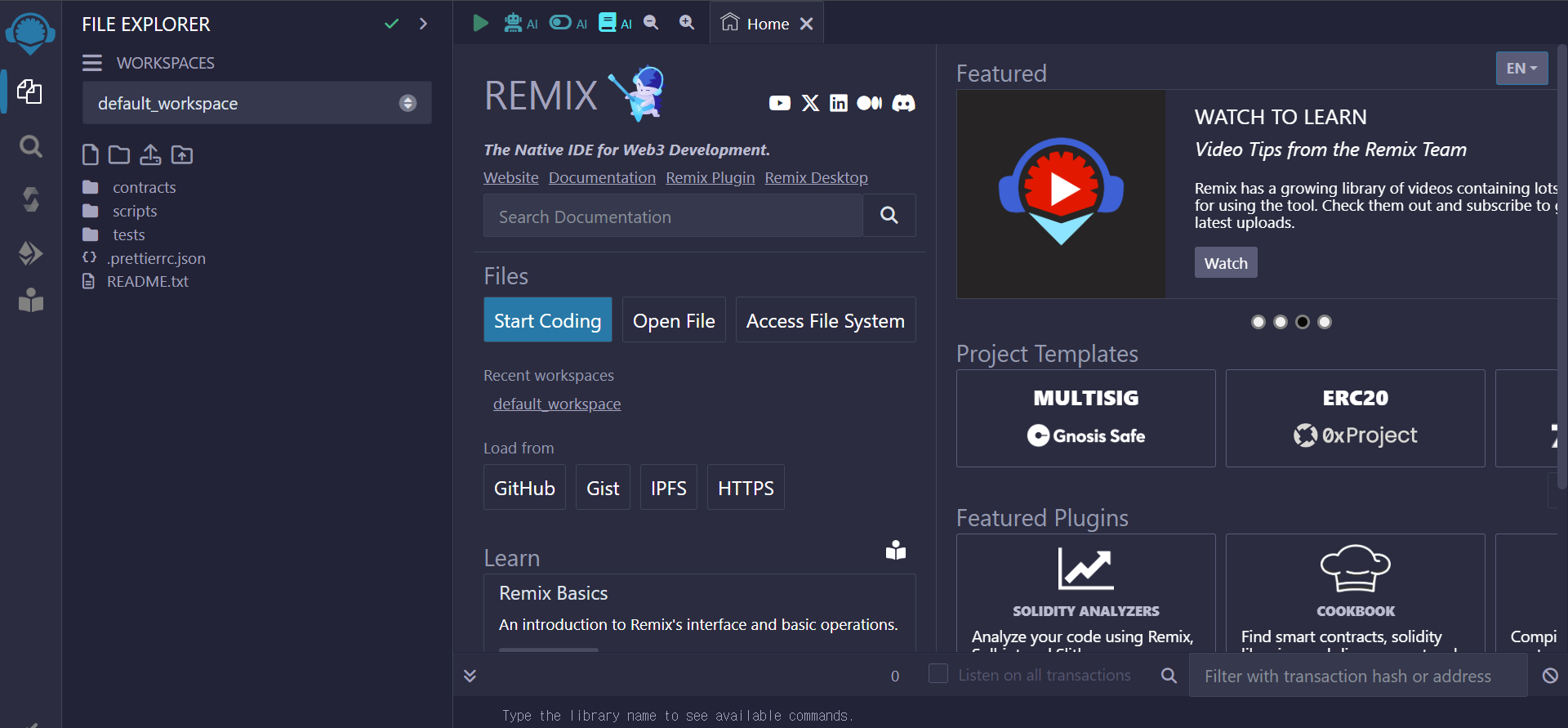Select the fourth featured carousel dot

pos(1325,322)
